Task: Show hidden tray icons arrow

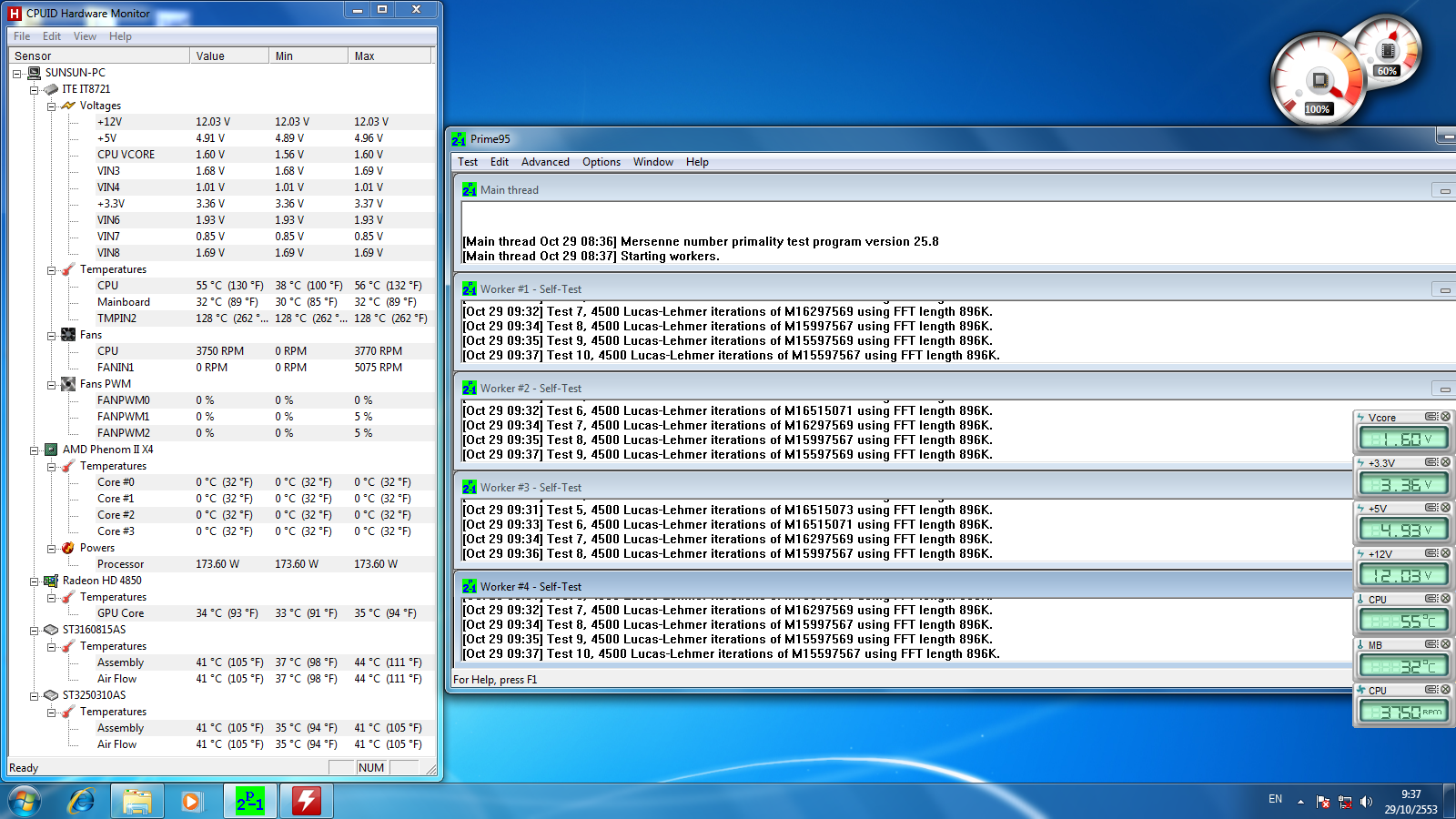Action: pos(1300,802)
